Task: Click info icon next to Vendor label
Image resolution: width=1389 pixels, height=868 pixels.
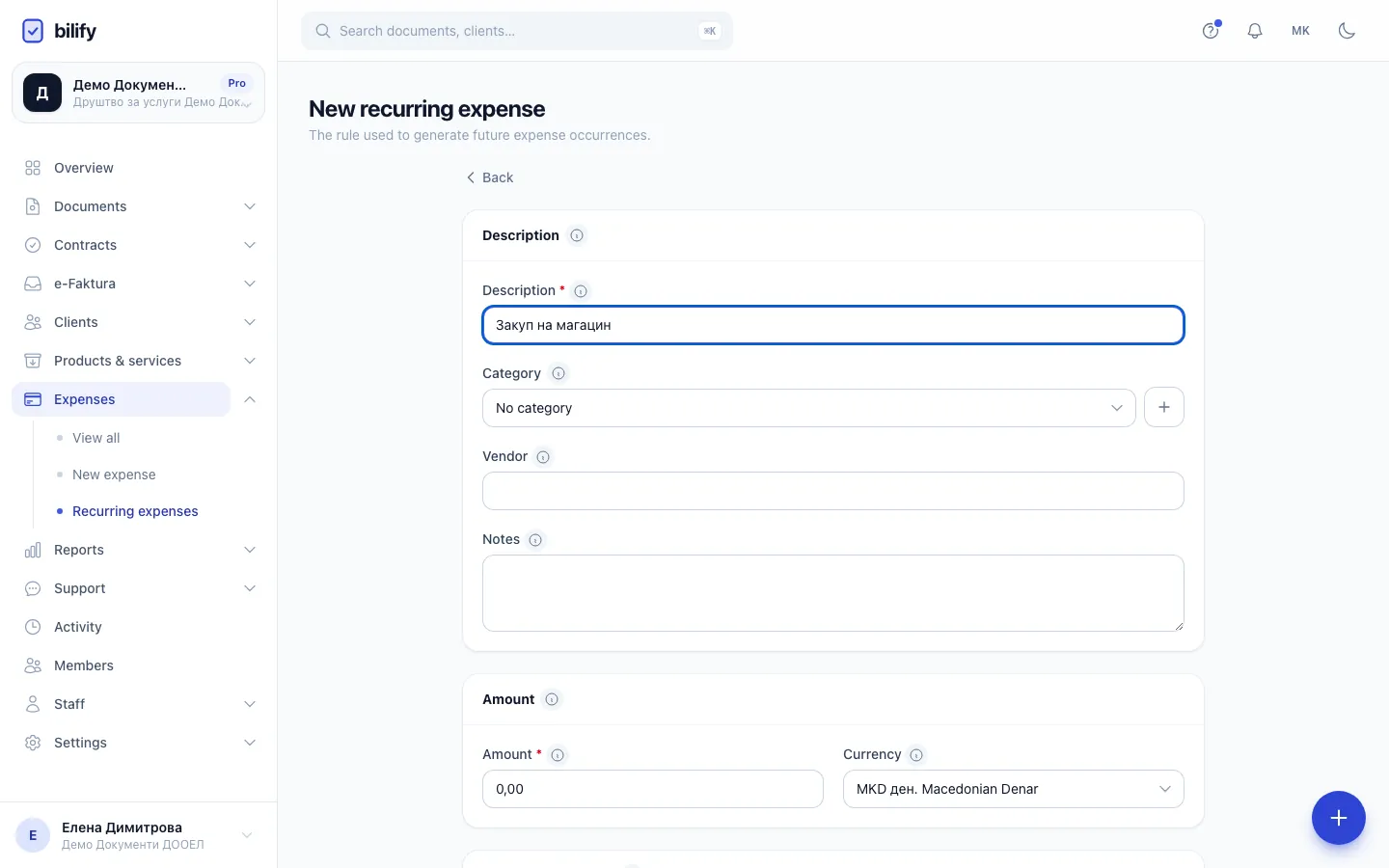Action: (543, 457)
